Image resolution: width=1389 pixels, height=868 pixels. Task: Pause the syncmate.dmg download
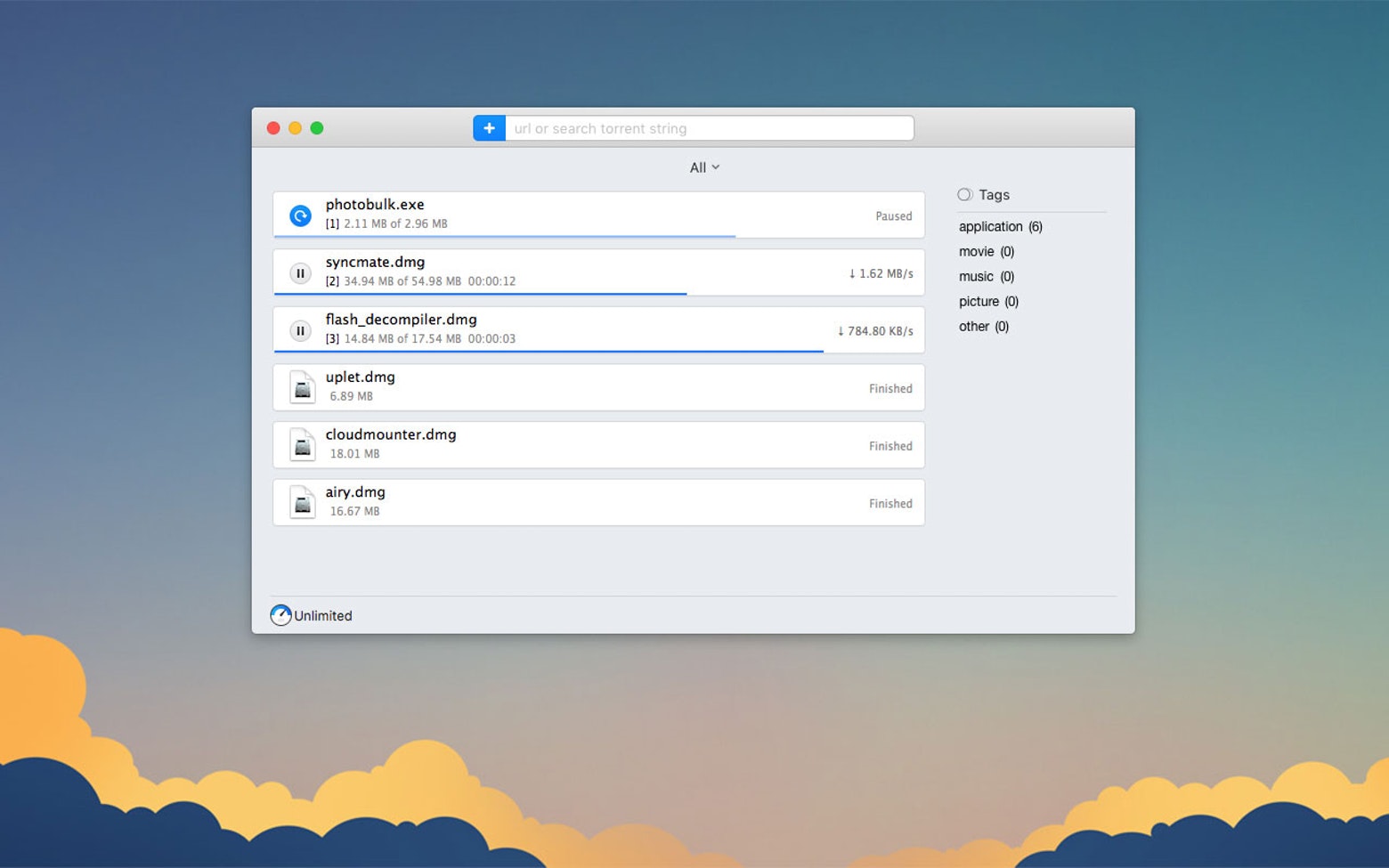(300, 272)
